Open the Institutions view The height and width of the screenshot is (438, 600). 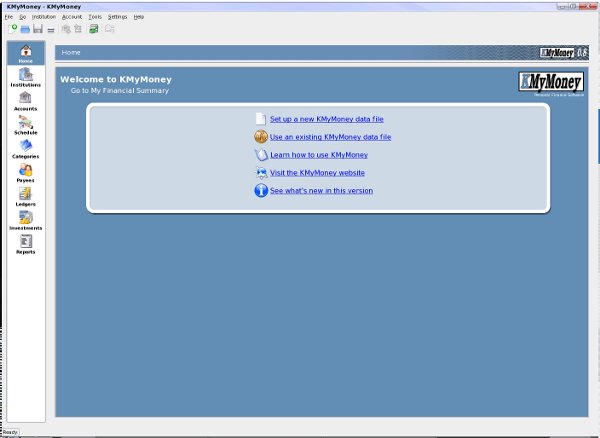(26, 77)
